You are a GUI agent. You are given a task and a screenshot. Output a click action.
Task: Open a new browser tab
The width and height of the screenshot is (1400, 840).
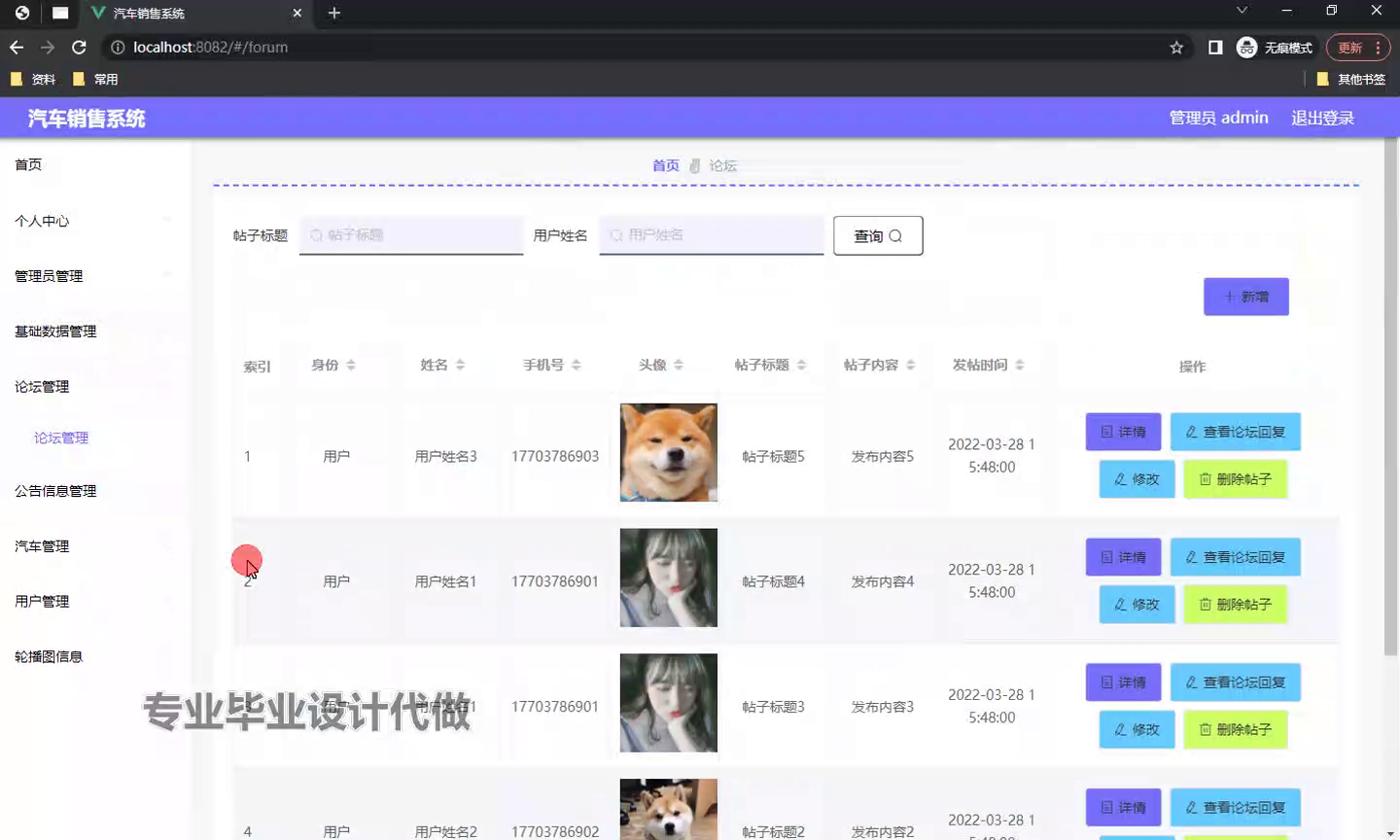click(x=334, y=13)
